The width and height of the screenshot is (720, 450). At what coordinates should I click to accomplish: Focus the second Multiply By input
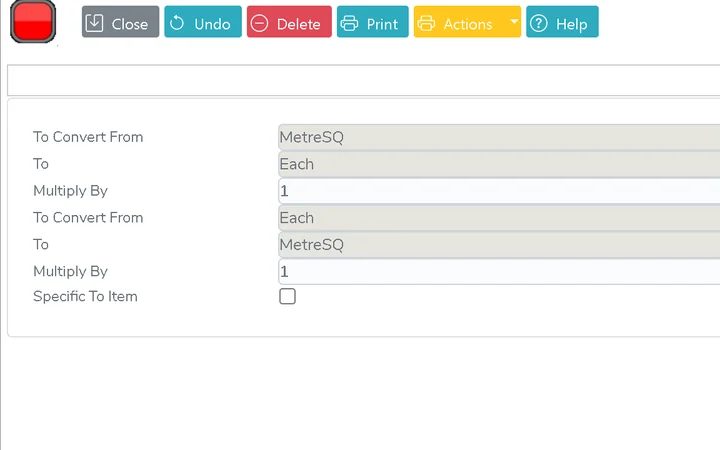[x=499, y=271]
